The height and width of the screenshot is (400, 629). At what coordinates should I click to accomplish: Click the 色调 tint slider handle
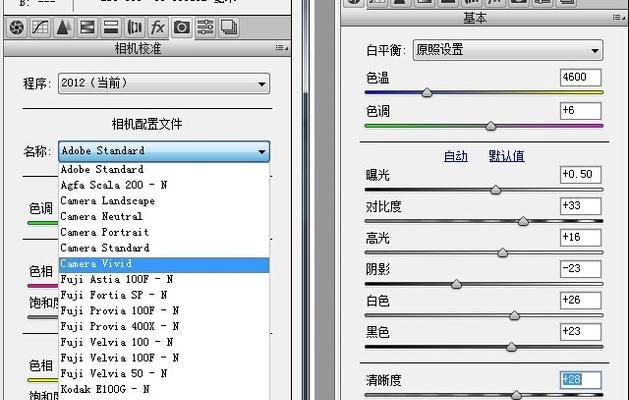(x=491, y=126)
